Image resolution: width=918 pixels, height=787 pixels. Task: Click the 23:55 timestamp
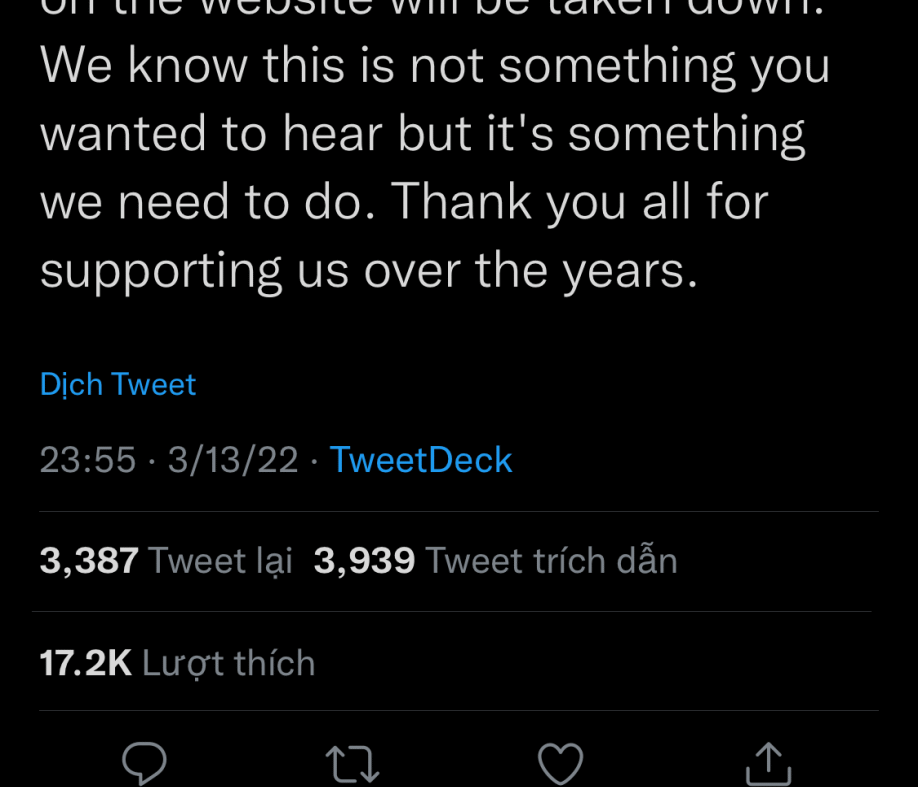(88, 460)
